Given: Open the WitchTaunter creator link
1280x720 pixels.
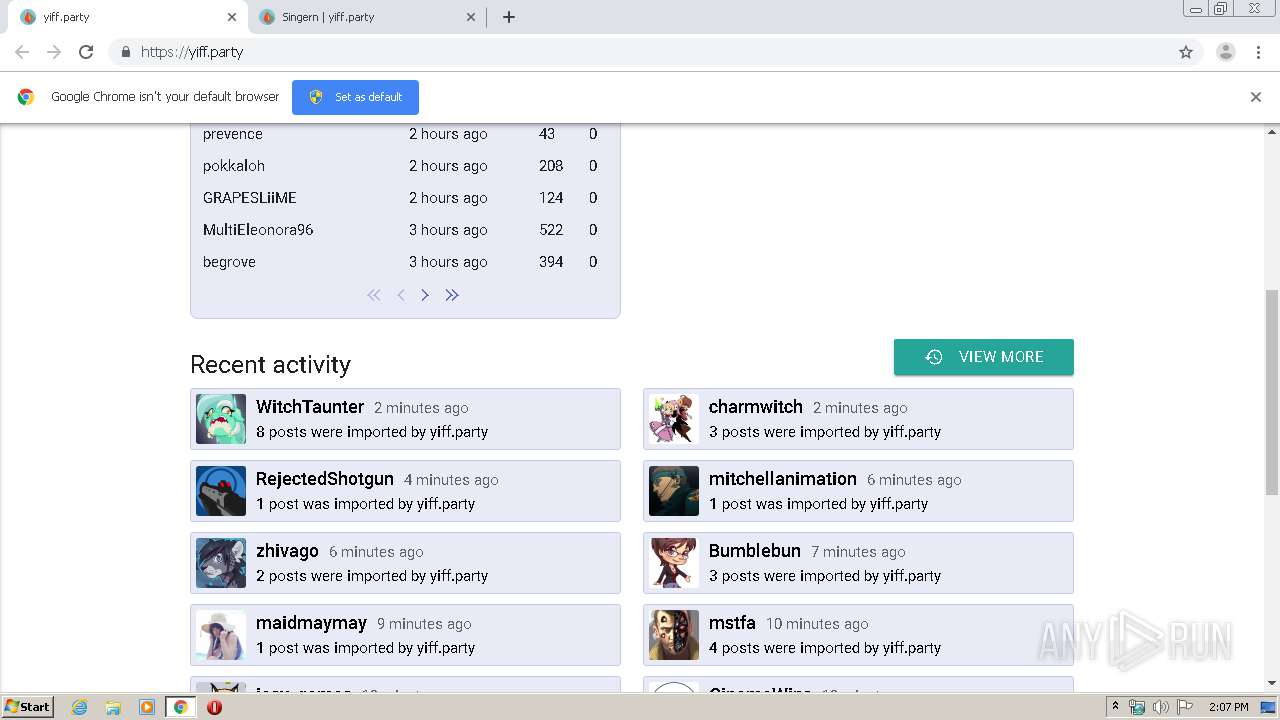Looking at the screenshot, I should click(x=310, y=407).
